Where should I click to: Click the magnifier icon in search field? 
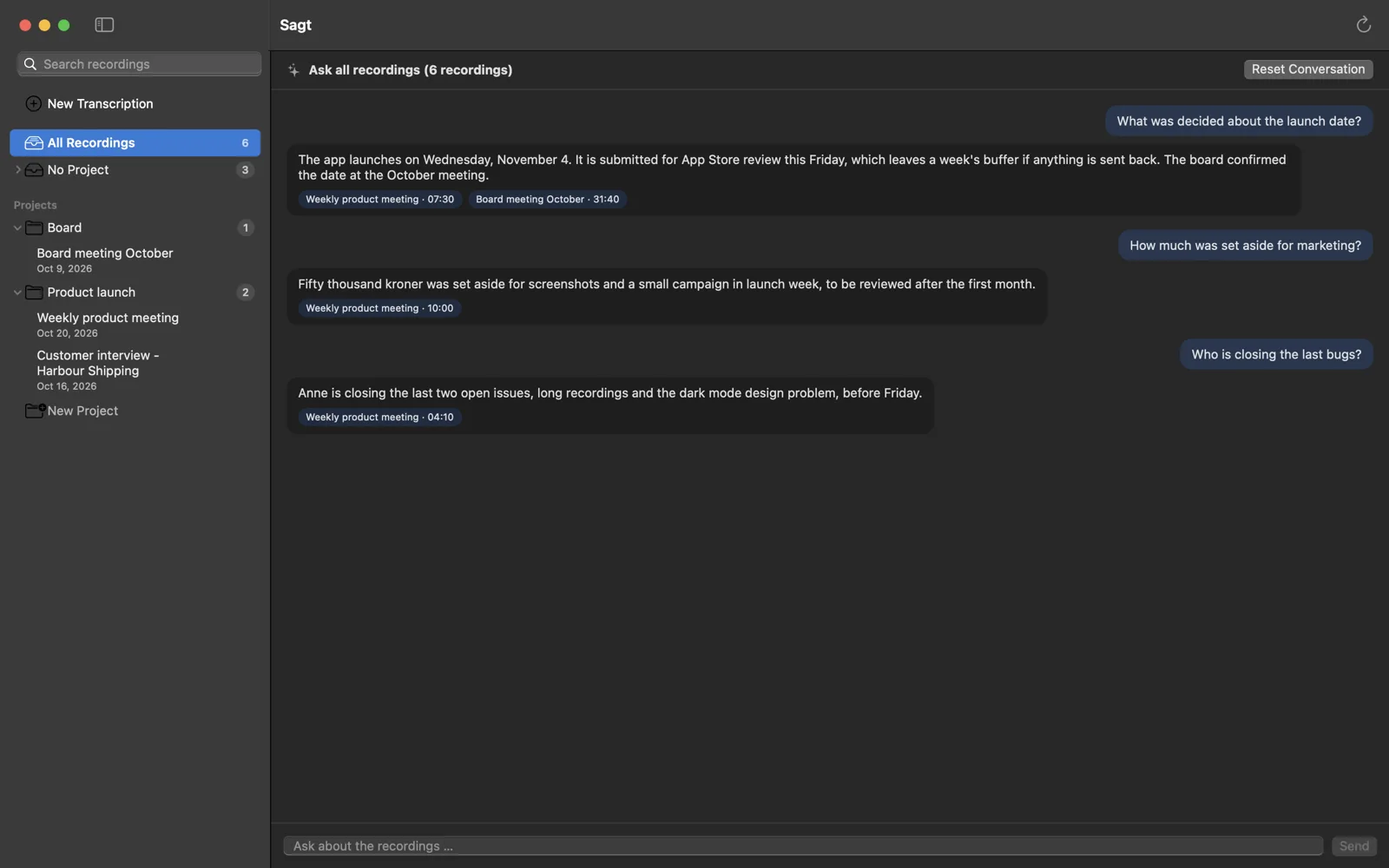(30, 64)
